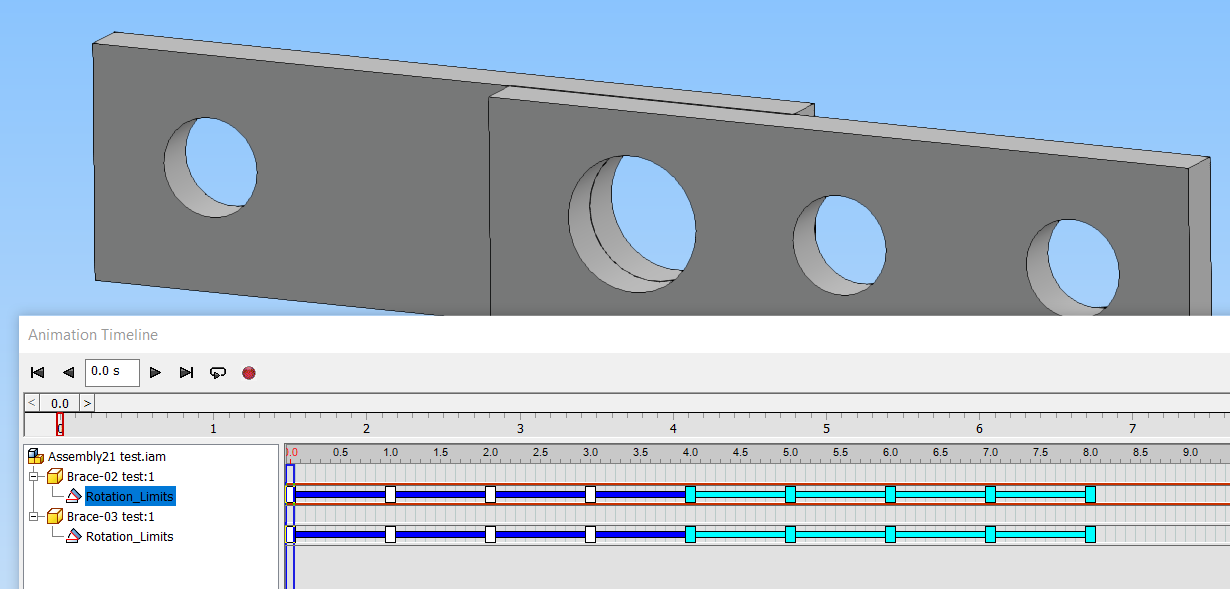The image size is (1230, 589).
Task: Select Brace-03 test:1 in the browser tree
Action: point(110,516)
